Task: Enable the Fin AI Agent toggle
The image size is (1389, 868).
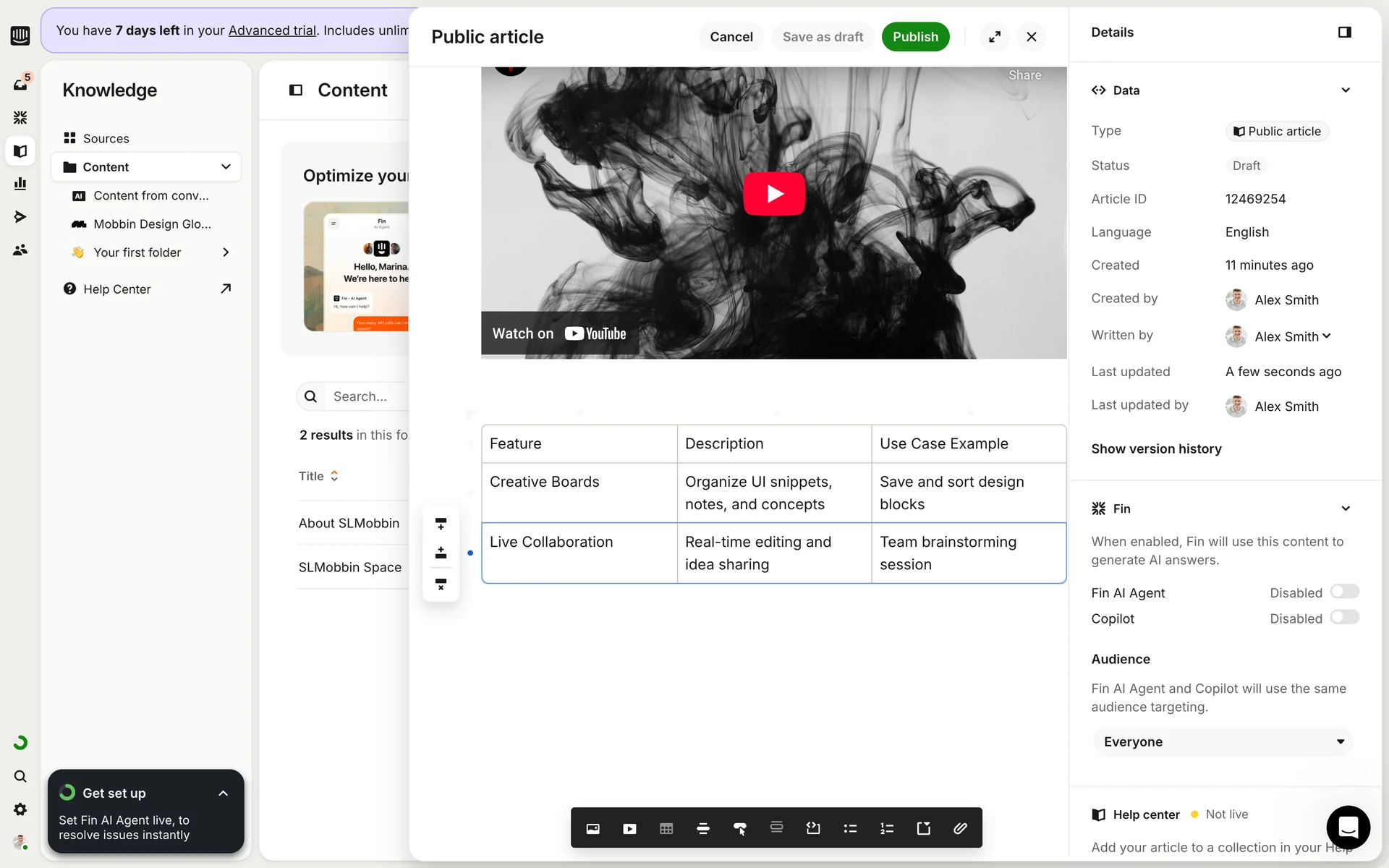Action: pyautogui.click(x=1344, y=592)
